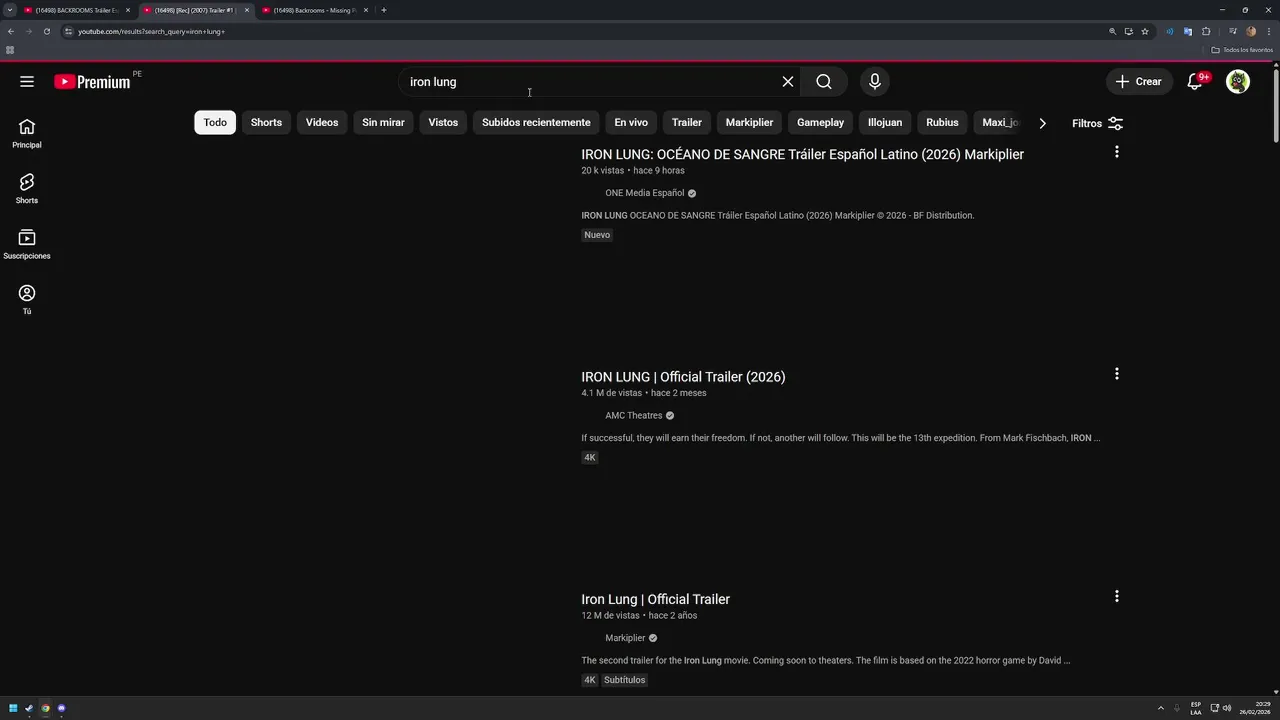Select the Shorts filter chip
This screenshot has height=720, width=1280.
[266, 122]
